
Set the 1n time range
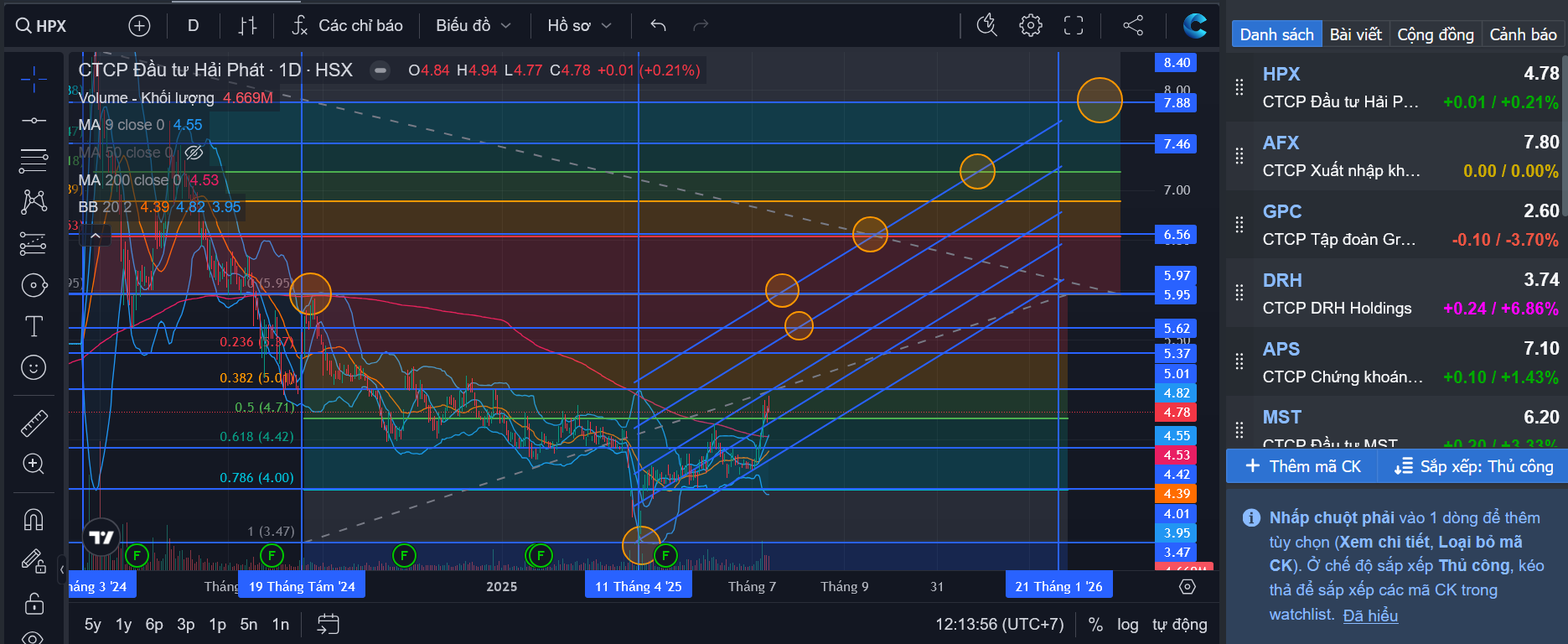281,625
